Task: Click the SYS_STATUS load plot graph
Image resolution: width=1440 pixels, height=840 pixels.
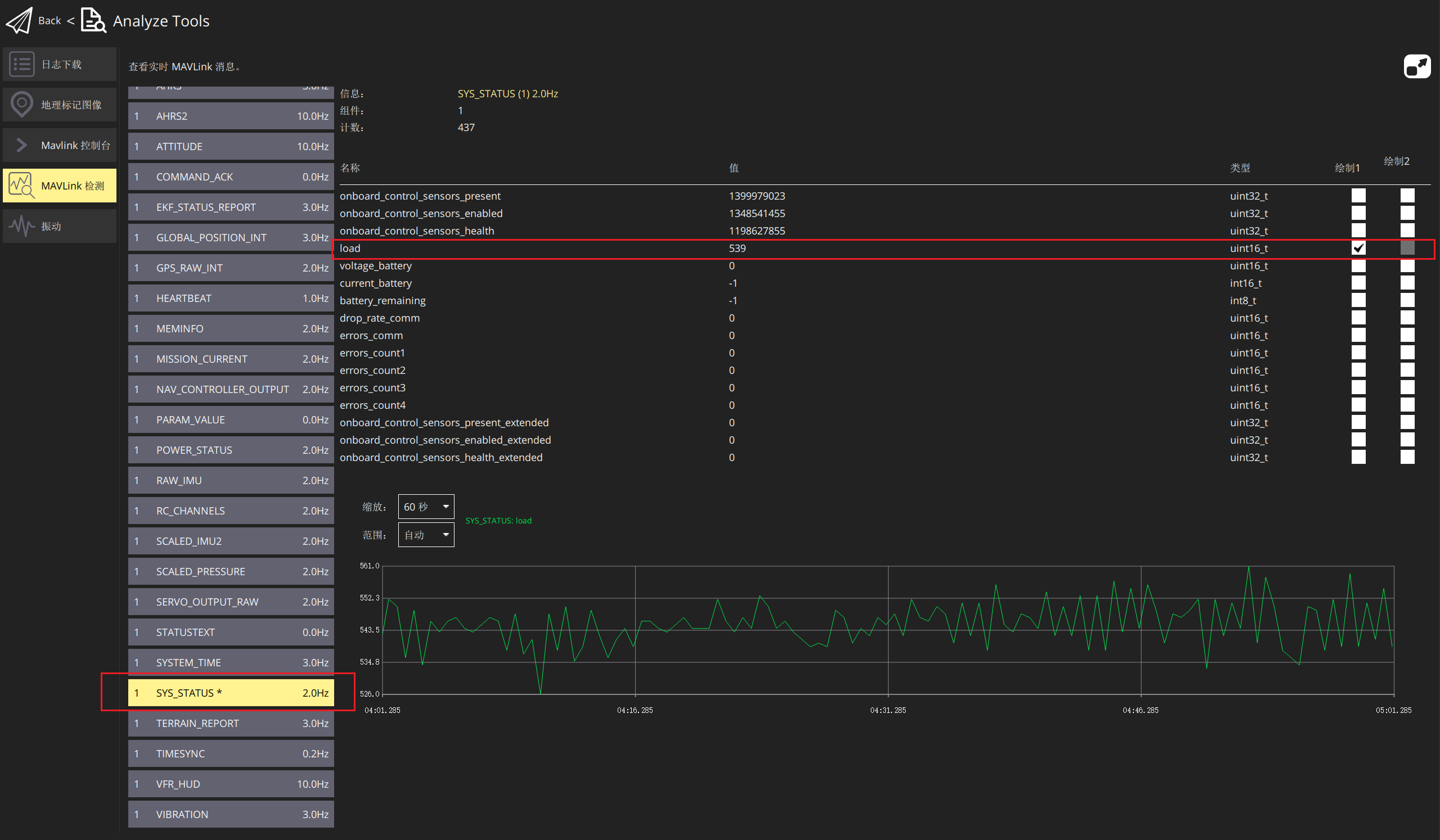Action: point(888,630)
